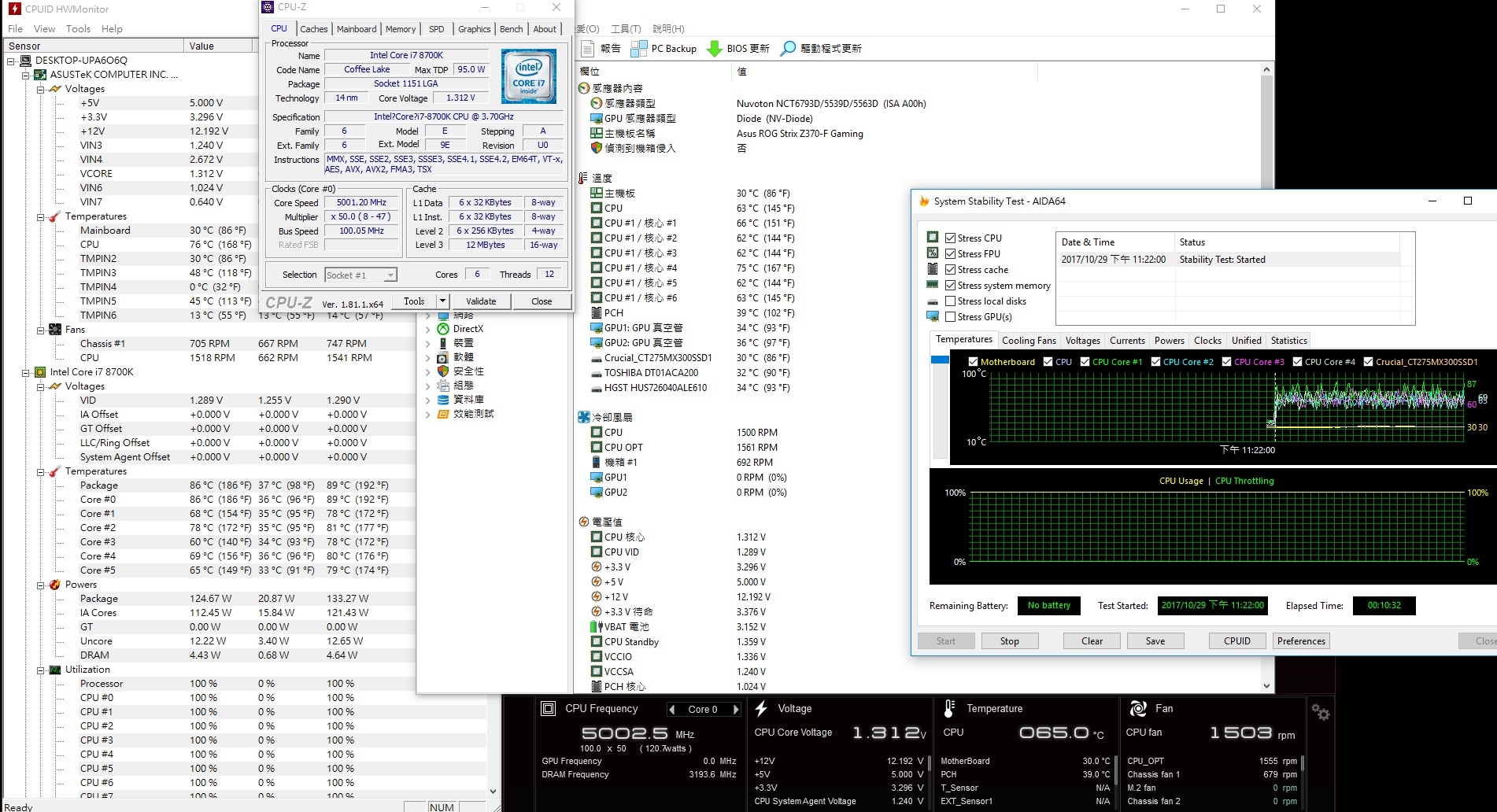Toggle the CPU Core #4 graph legend checkbox
The height and width of the screenshot is (812, 1497).
tap(1297, 362)
